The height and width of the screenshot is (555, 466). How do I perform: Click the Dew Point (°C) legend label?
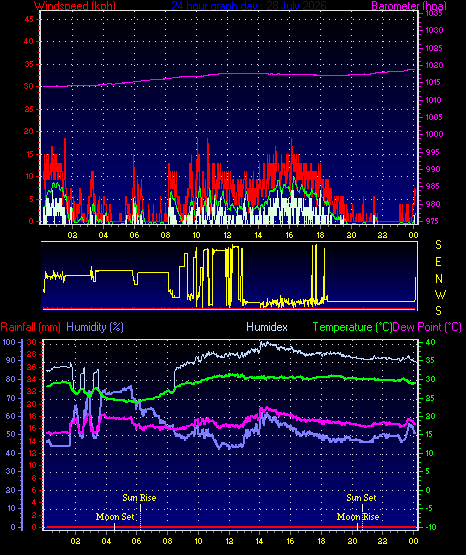427,327
